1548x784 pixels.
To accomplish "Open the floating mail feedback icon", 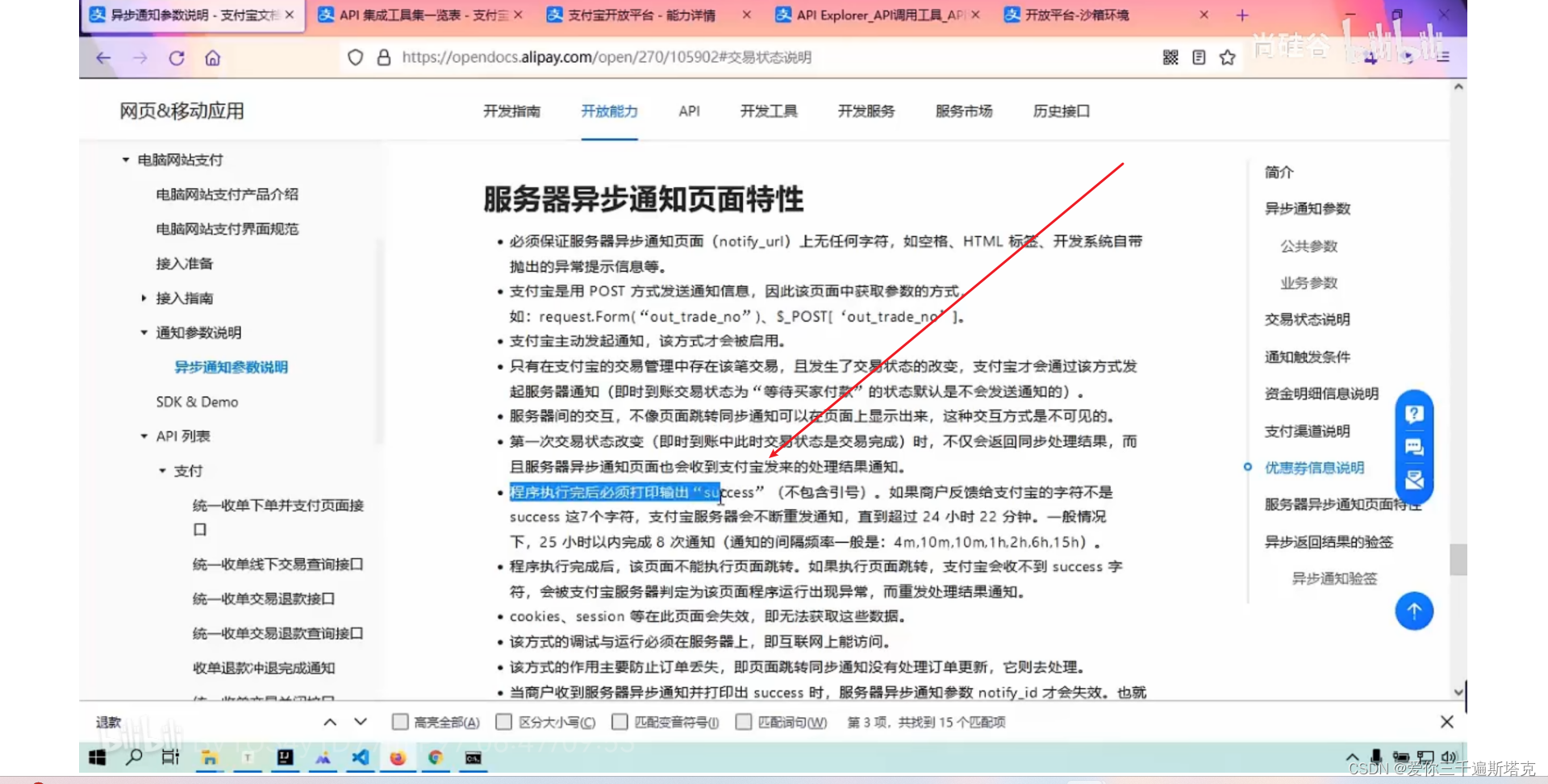I will tap(1414, 481).
